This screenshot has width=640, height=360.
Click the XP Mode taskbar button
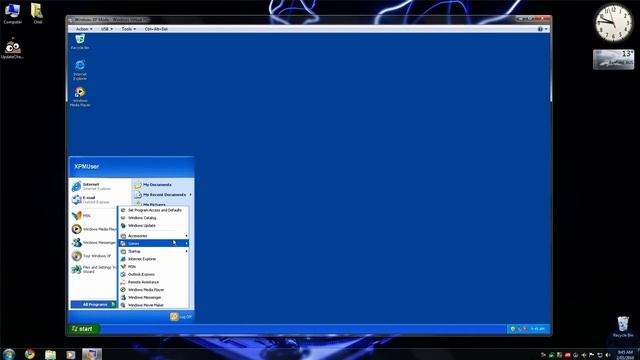click(91, 354)
